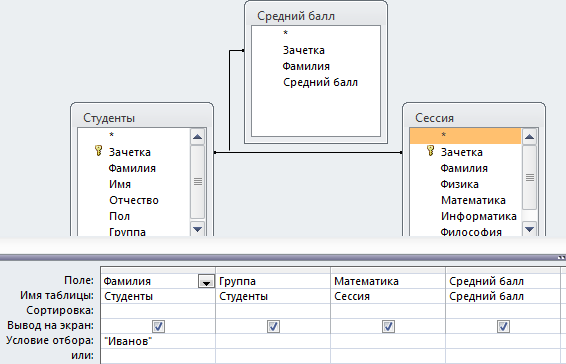
Task: Click the Средний балл table title bar
Action: coord(316,16)
